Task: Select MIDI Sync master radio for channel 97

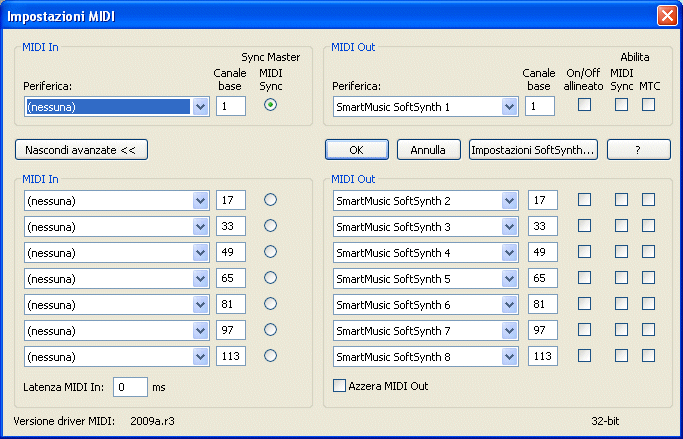Action: click(270, 330)
